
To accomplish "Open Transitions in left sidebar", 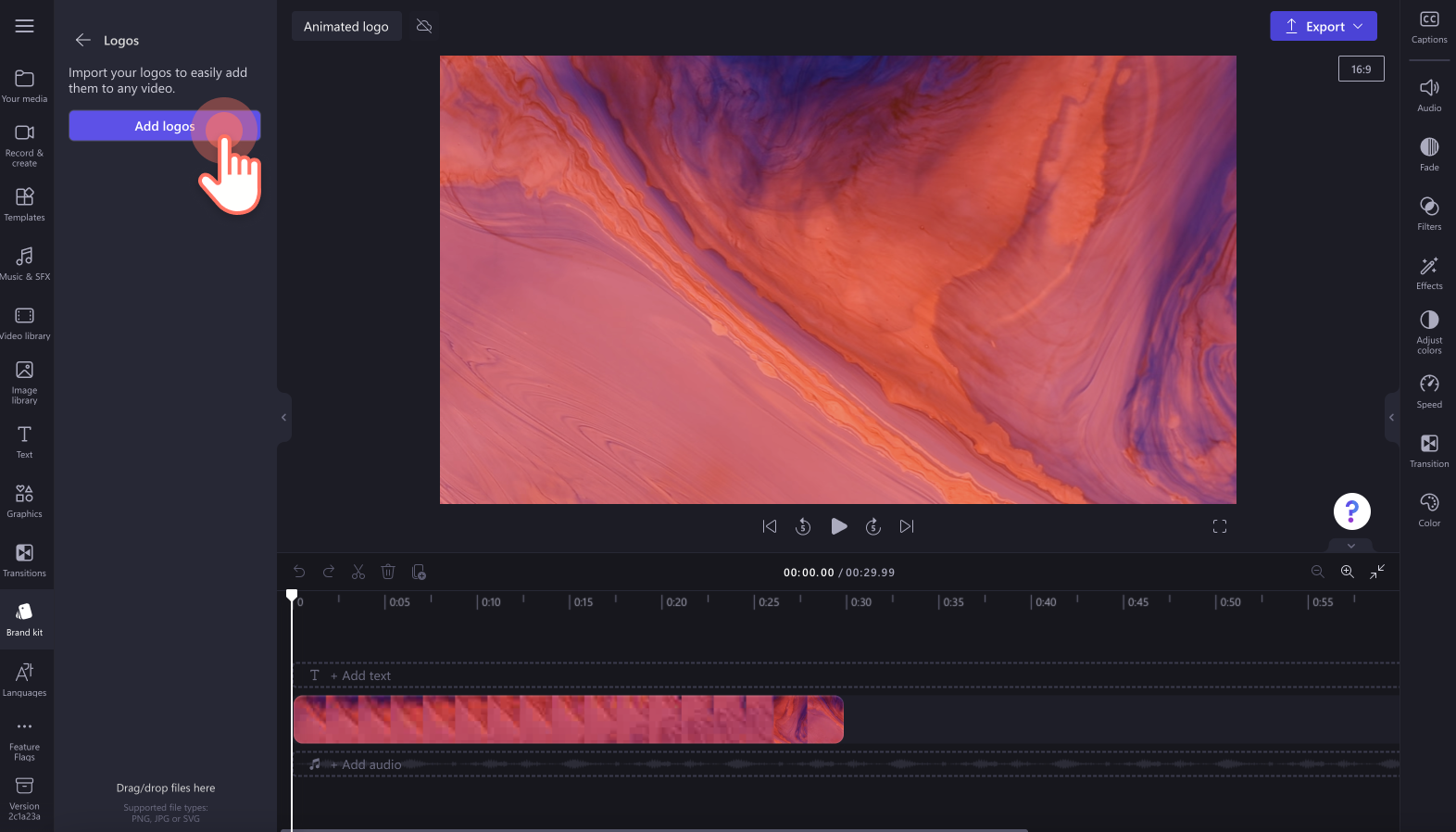I will point(25,560).
